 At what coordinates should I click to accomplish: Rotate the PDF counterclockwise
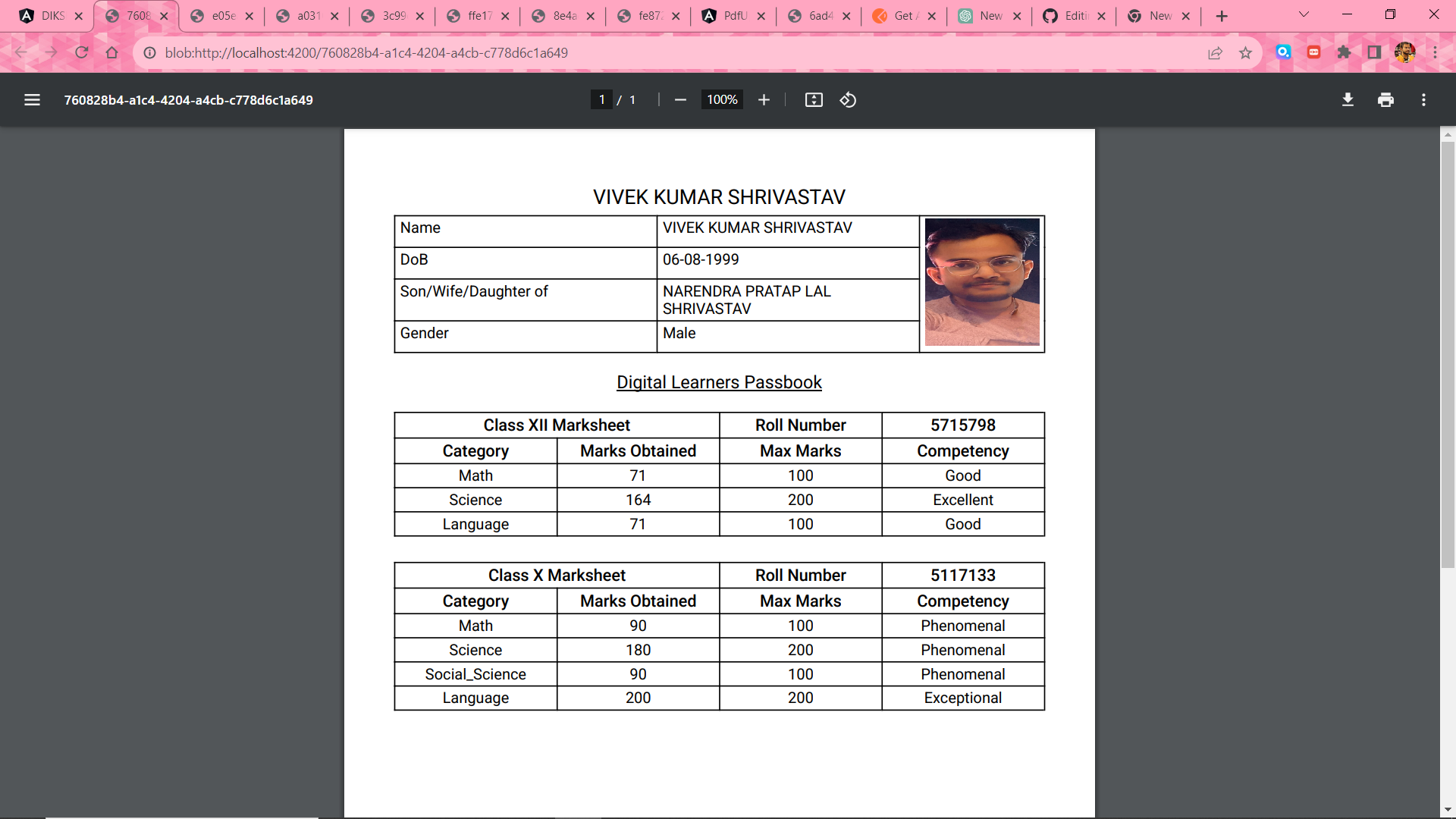click(x=848, y=100)
